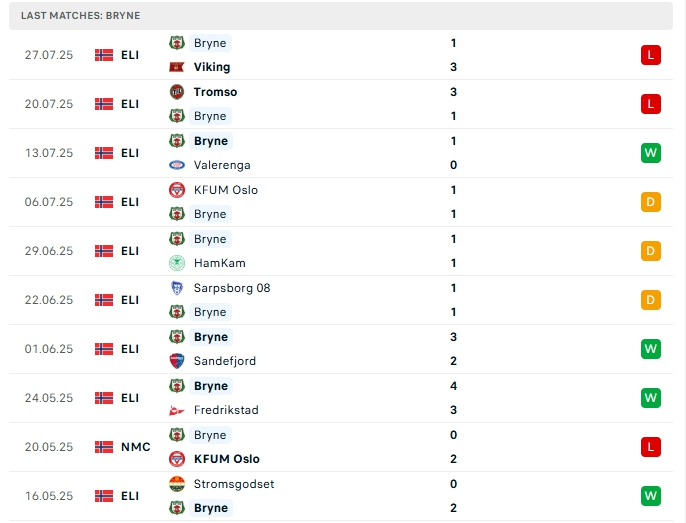686x523 pixels.
Task: Click the Last Matches: Bryne header
Action: (81, 16)
